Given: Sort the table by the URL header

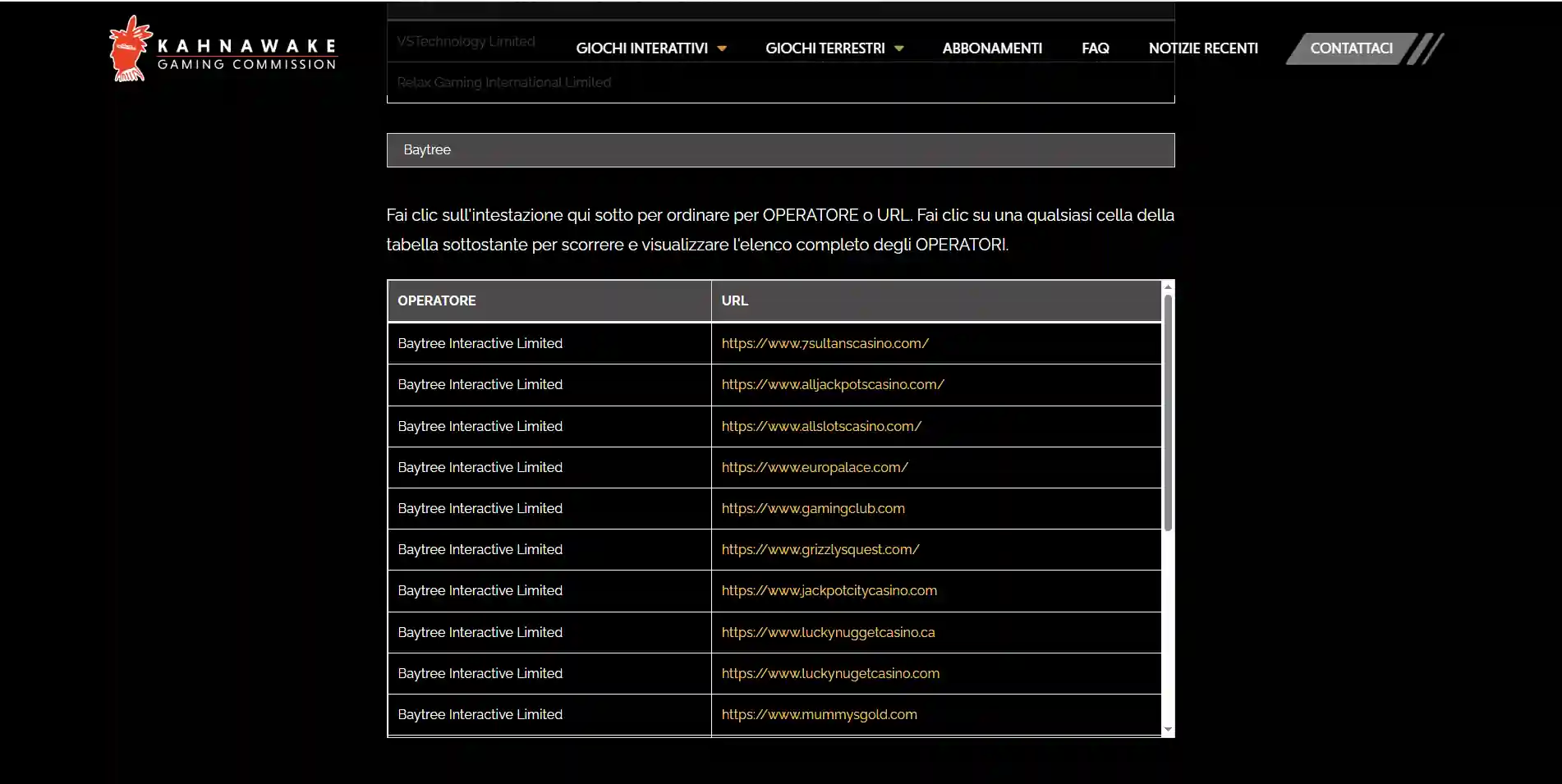Looking at the screenshot, I should click(936, 300).
